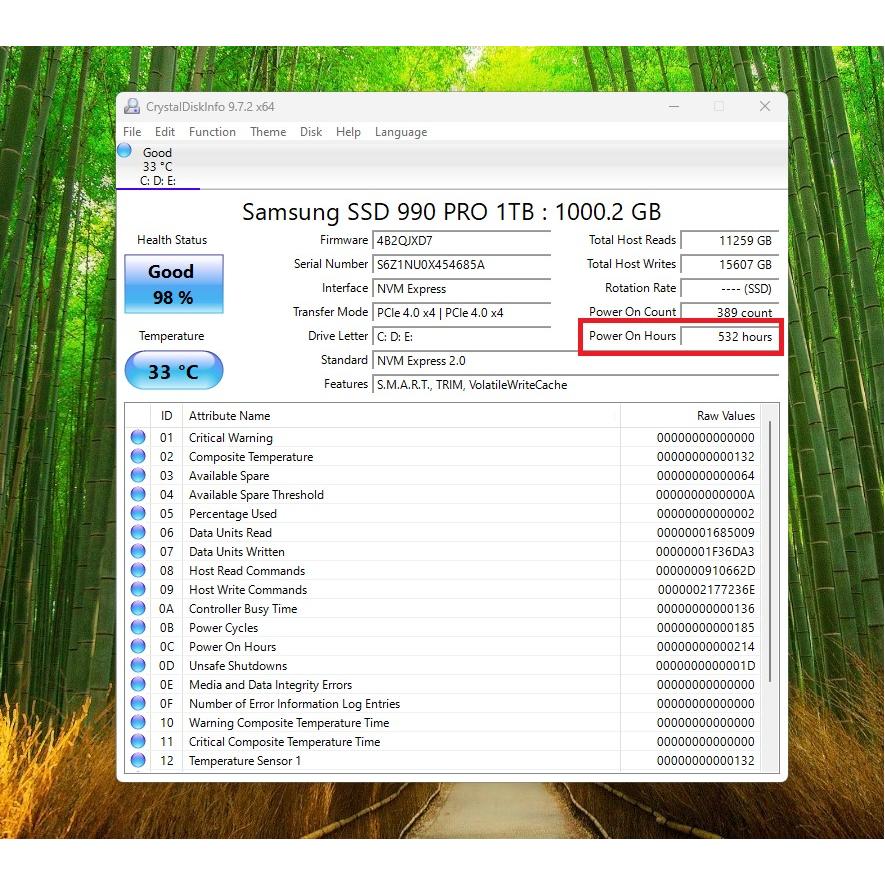Click the Attribute Name column header
This screenshot has width=885, height=885.
[230, 415]
